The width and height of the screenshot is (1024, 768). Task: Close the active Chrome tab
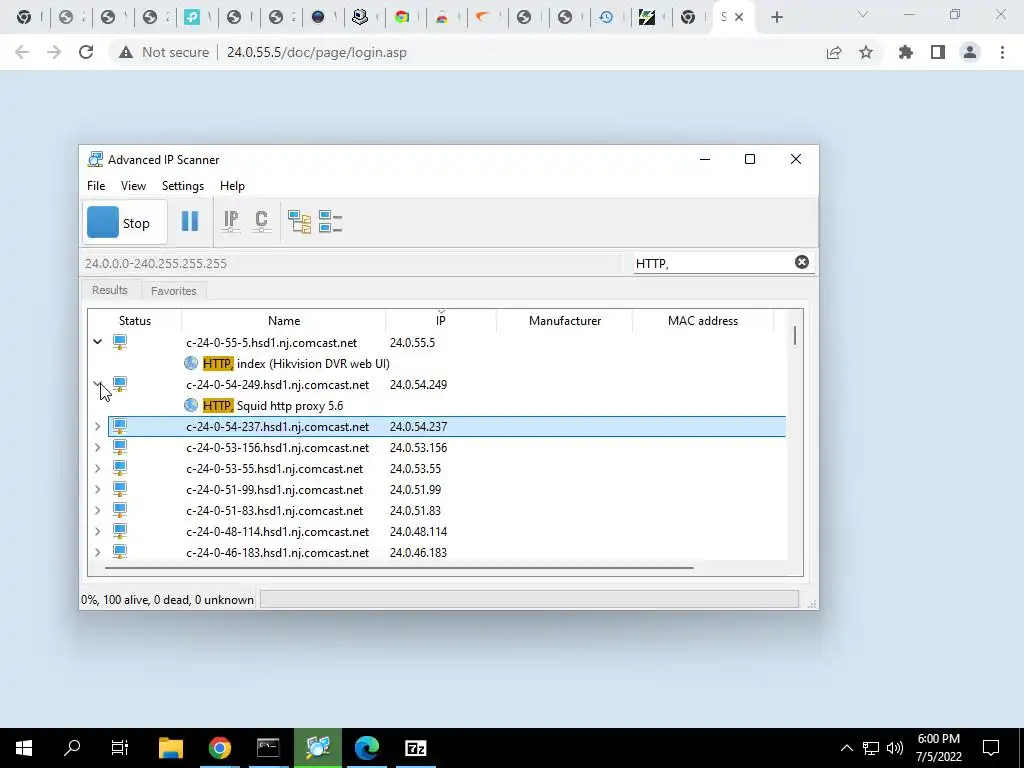[x=739, y=17]
